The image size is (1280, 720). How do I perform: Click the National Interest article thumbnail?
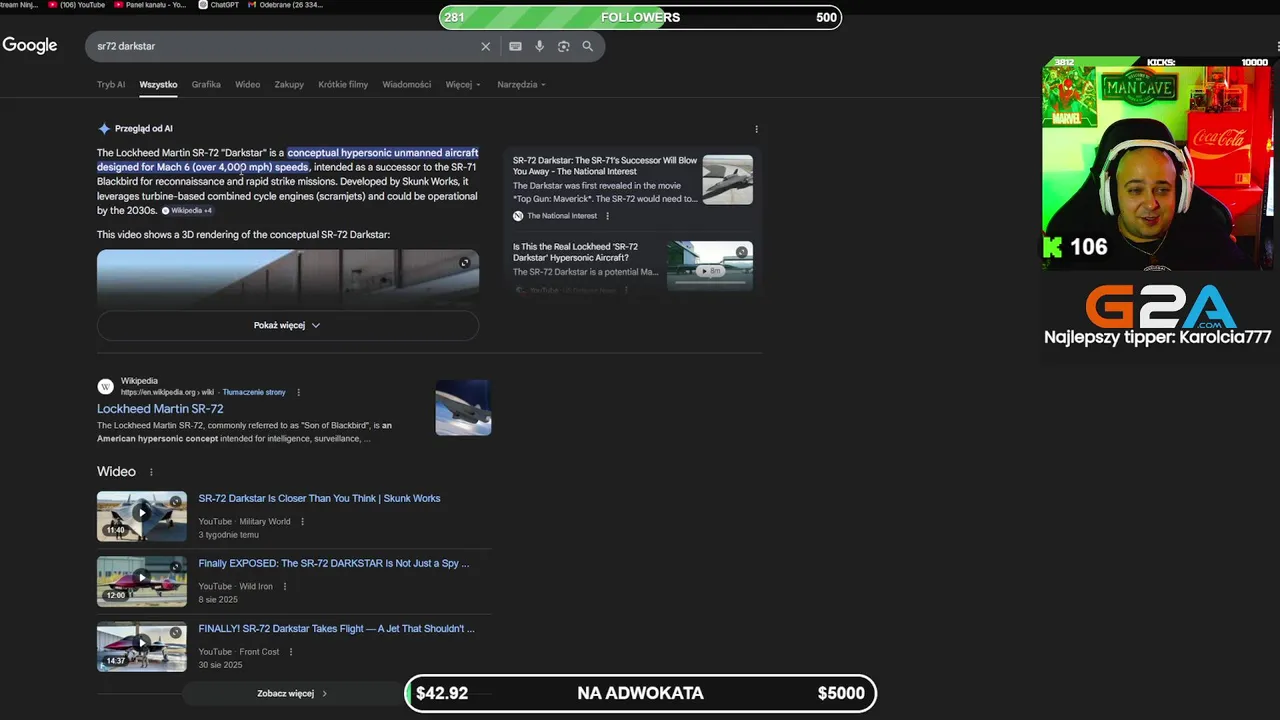728,179
